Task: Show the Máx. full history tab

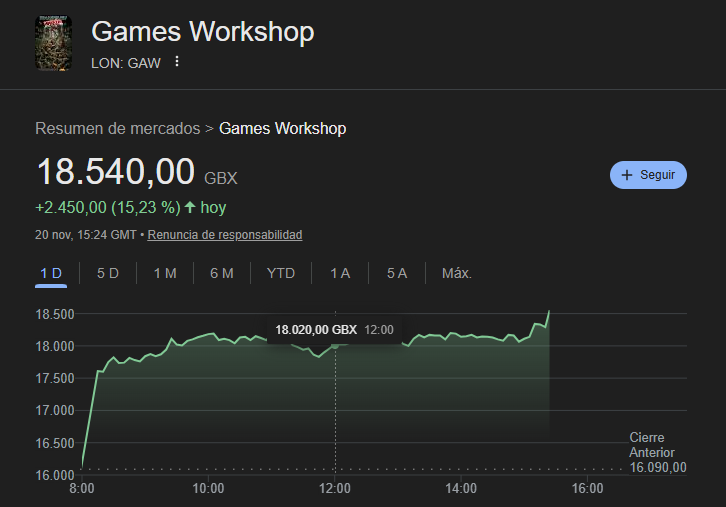Action: [x=457, y=273]
